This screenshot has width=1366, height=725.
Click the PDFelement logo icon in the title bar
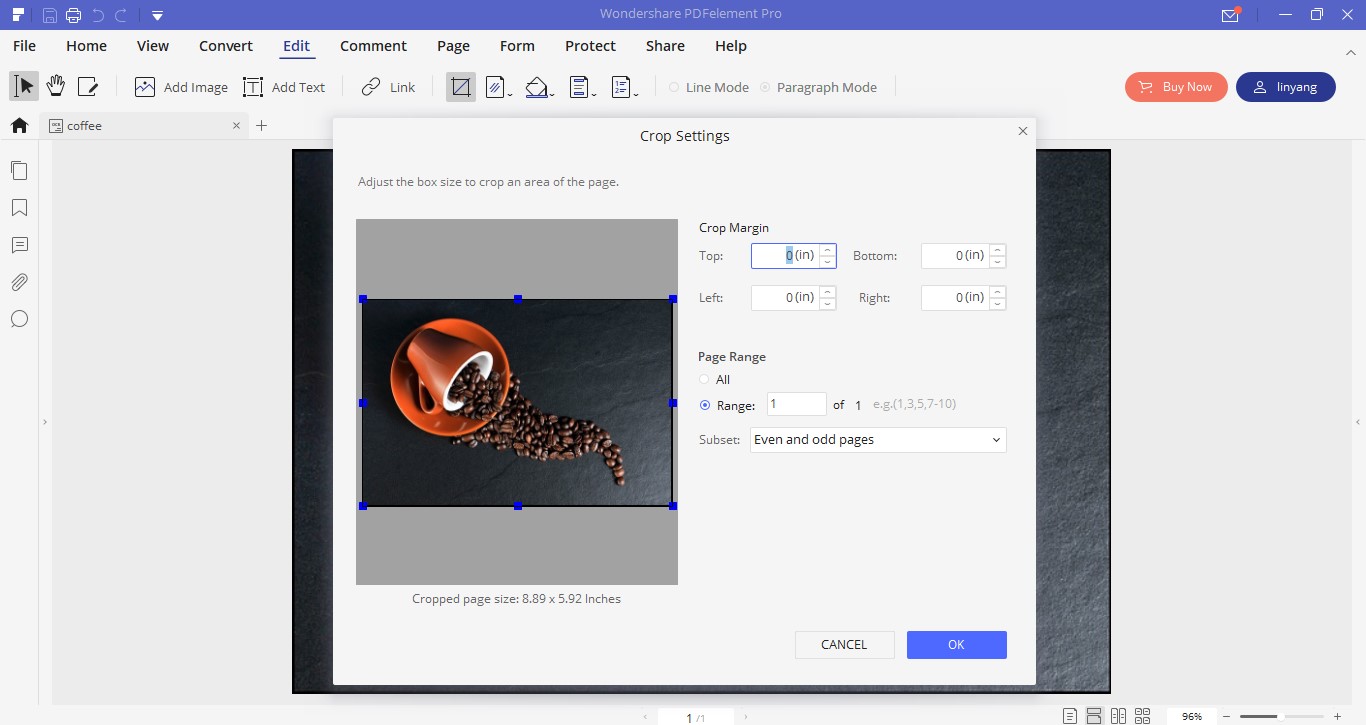click(19, 14)
